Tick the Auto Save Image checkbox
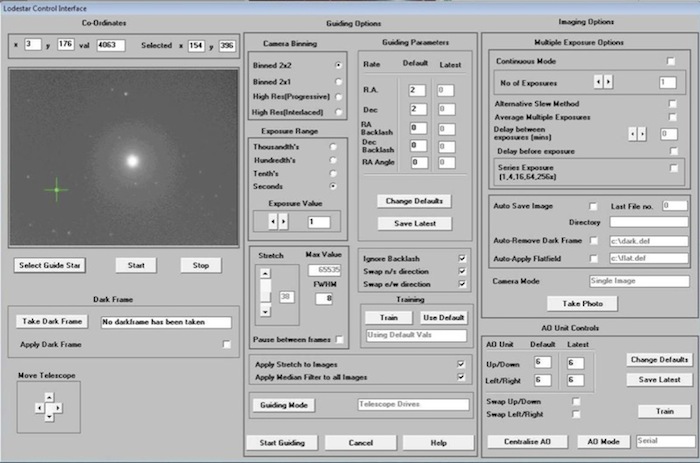 click(593, 205)
